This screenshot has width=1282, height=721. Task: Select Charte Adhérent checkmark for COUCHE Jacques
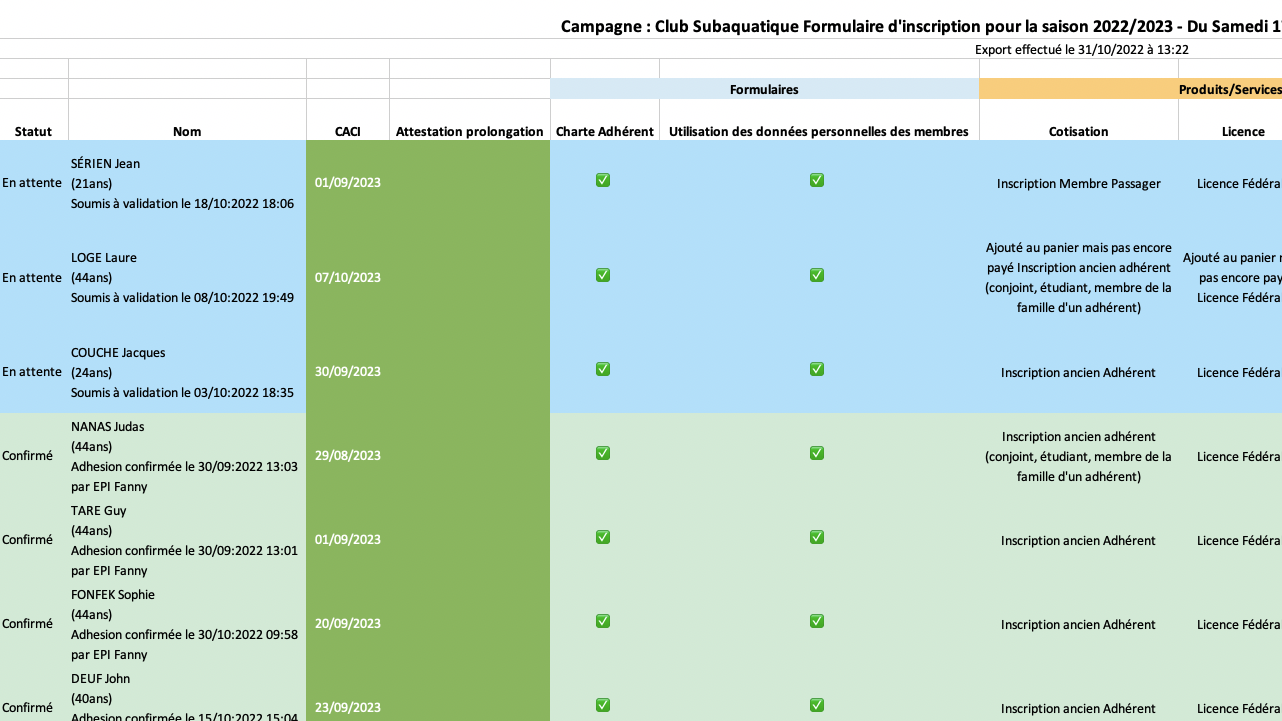click(x=603, y=369)
